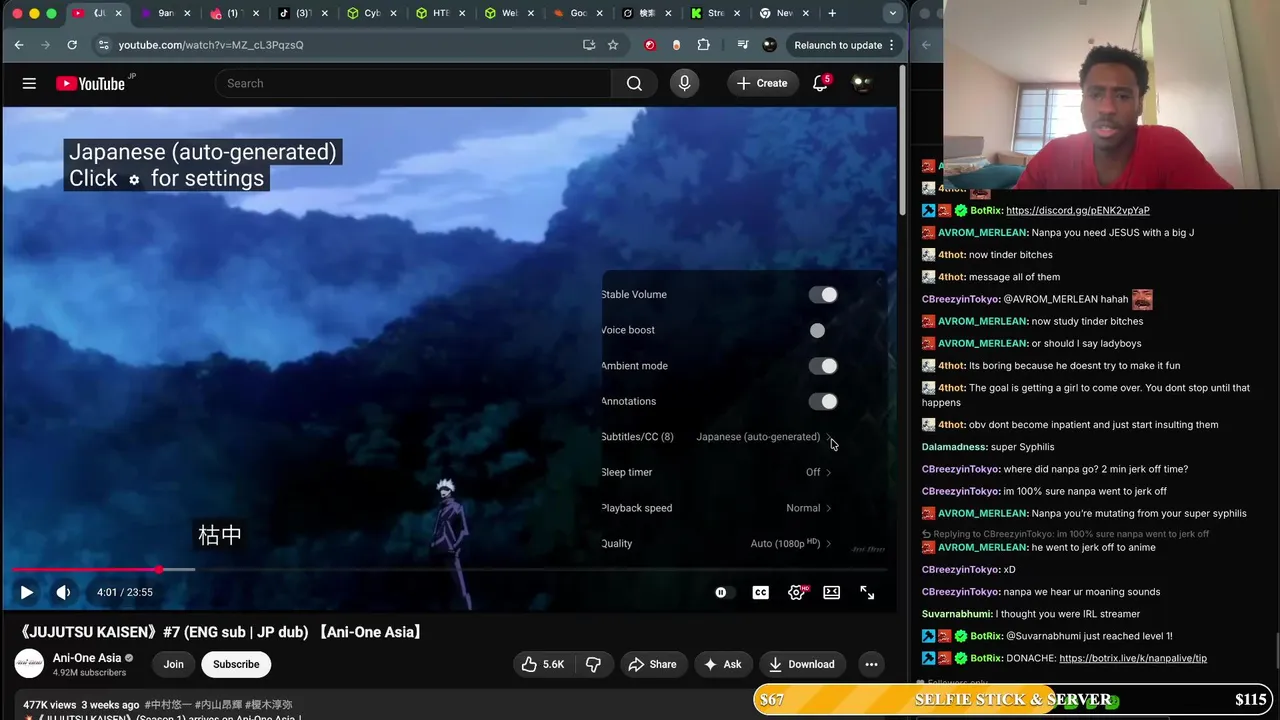Open Chrome extensions puzzle icon

point(703,45)
